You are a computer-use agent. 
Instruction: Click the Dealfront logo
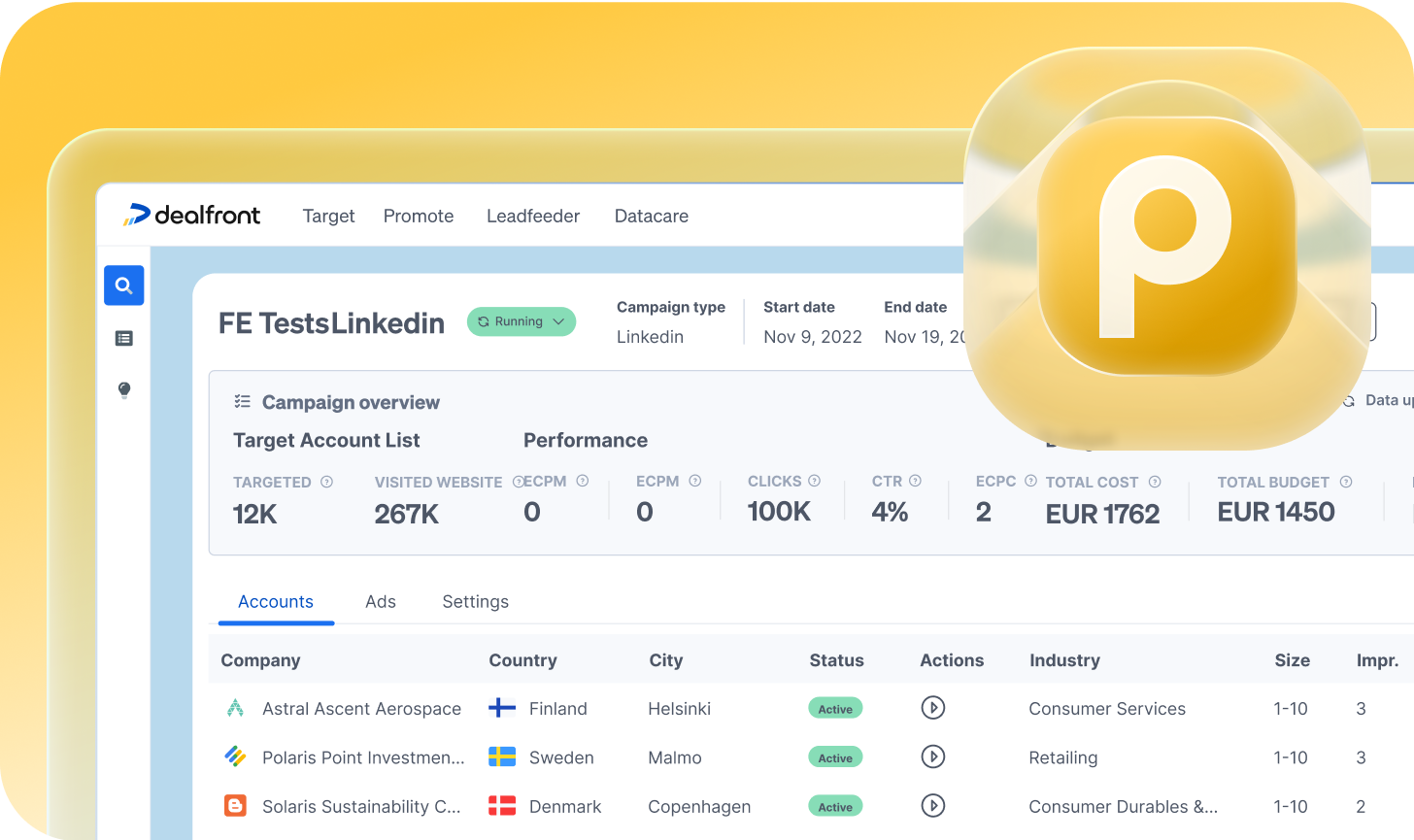point(191,215)
